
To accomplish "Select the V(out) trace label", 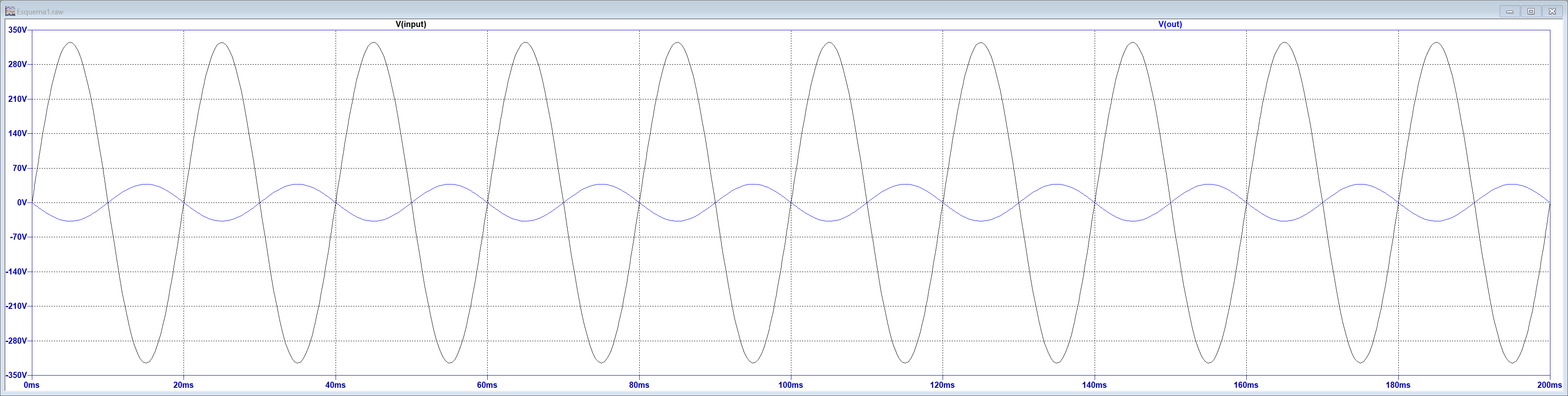I will (1170, 25).
